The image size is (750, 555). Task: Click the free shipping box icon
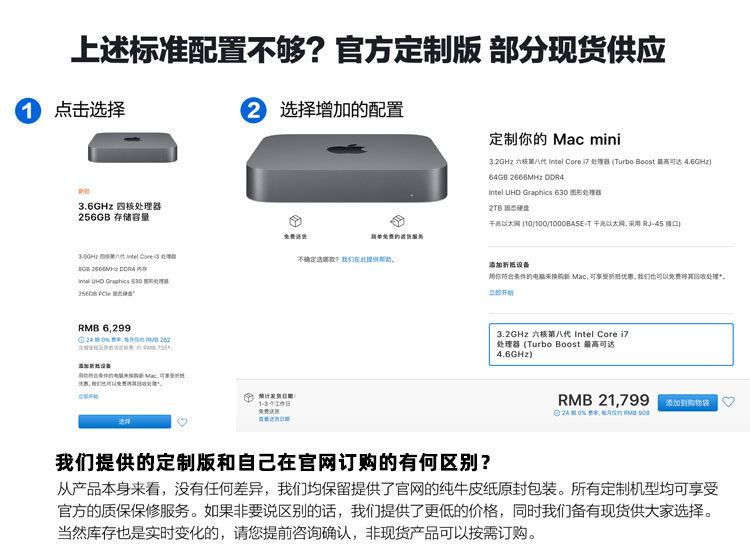click(296, 221)
